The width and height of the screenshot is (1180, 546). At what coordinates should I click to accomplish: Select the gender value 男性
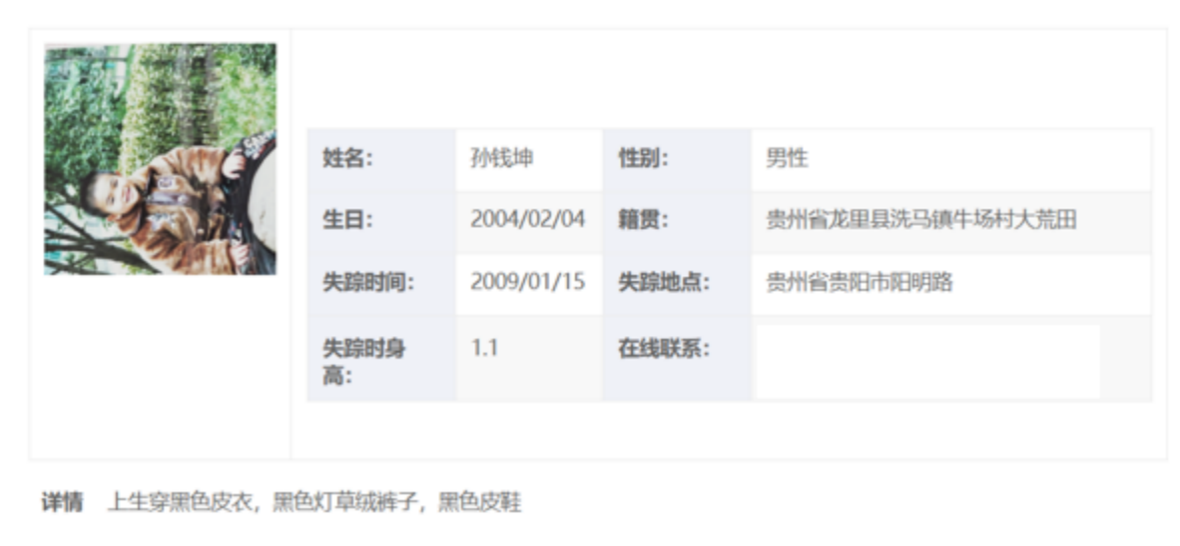coord(787,159)
